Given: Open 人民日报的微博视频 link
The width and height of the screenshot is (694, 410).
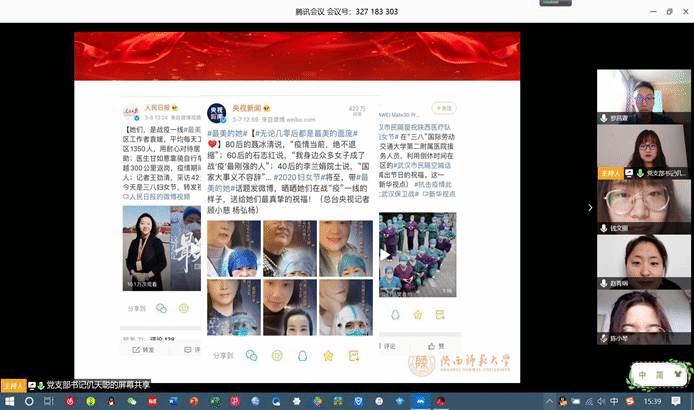Looking at the screenshot, I should tap(157, 196).
